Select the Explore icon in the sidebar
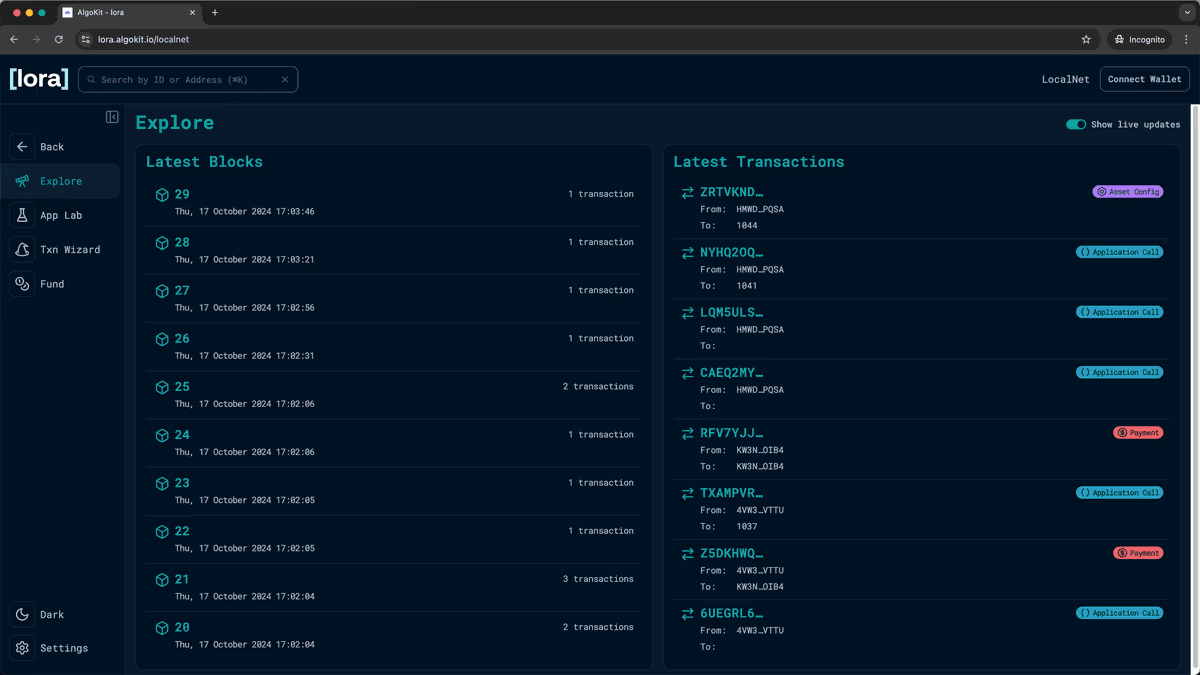This screenshot has height=675, width=1200. click(x=22, y=181)
